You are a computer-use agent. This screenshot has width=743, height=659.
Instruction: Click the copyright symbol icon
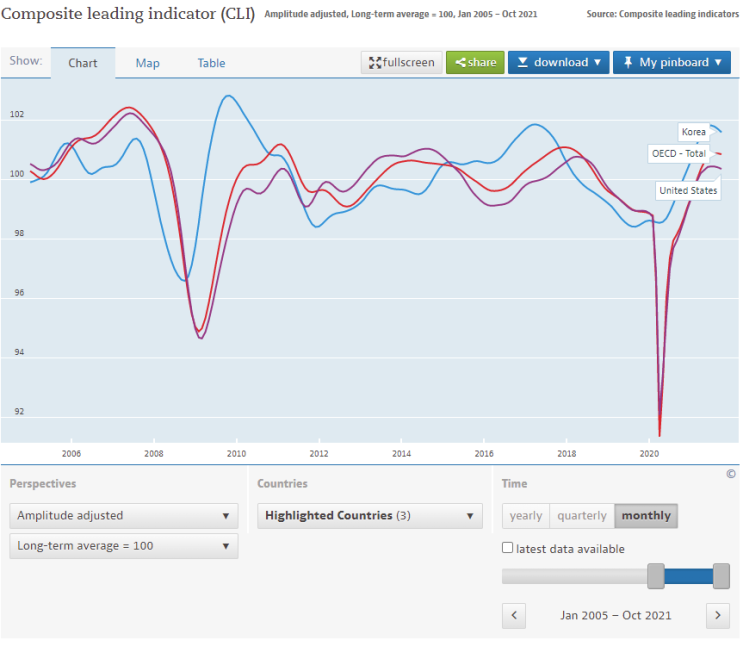[x=731, y=474]
